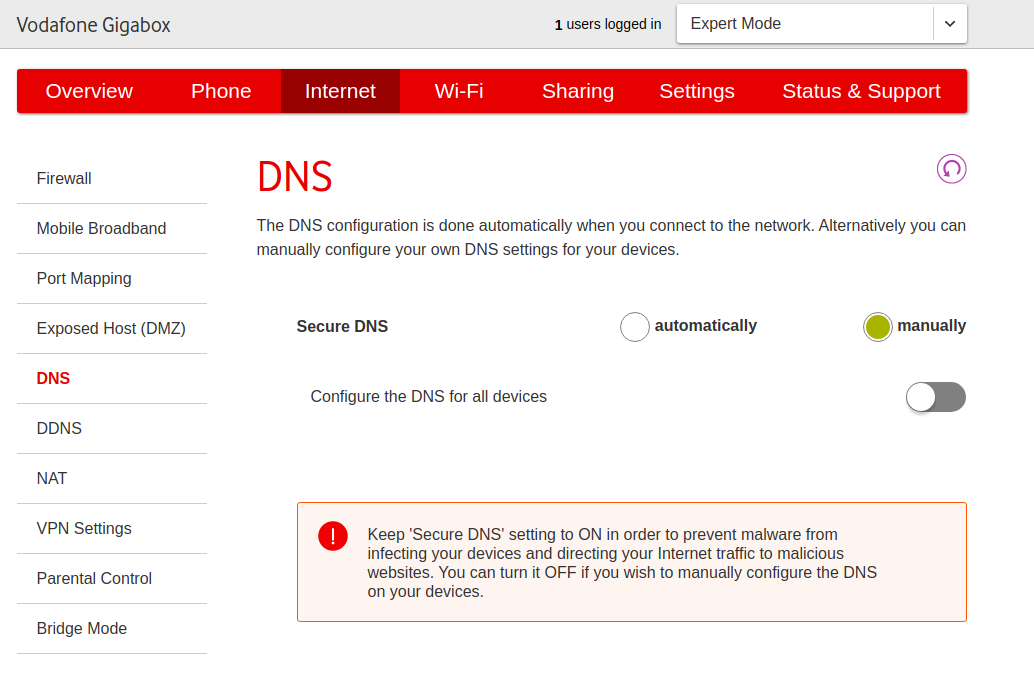Image resolution: width=1034 pixels, height=684 pixels.
Task: Select Exposed Host (DMZ) in sidebar
Action: pos(112,329)
